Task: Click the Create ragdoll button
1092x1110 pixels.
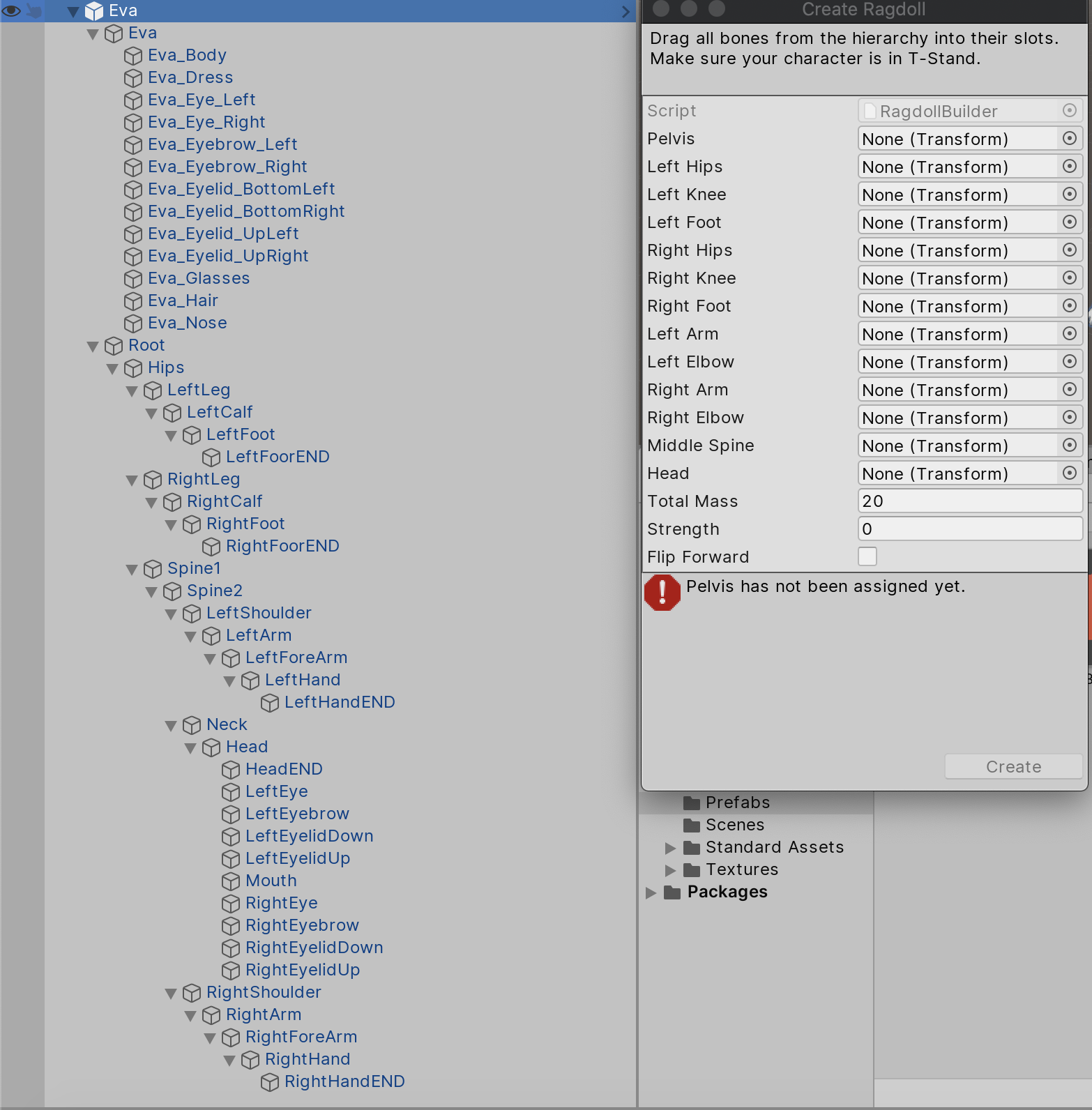Action: (1013, 766)
